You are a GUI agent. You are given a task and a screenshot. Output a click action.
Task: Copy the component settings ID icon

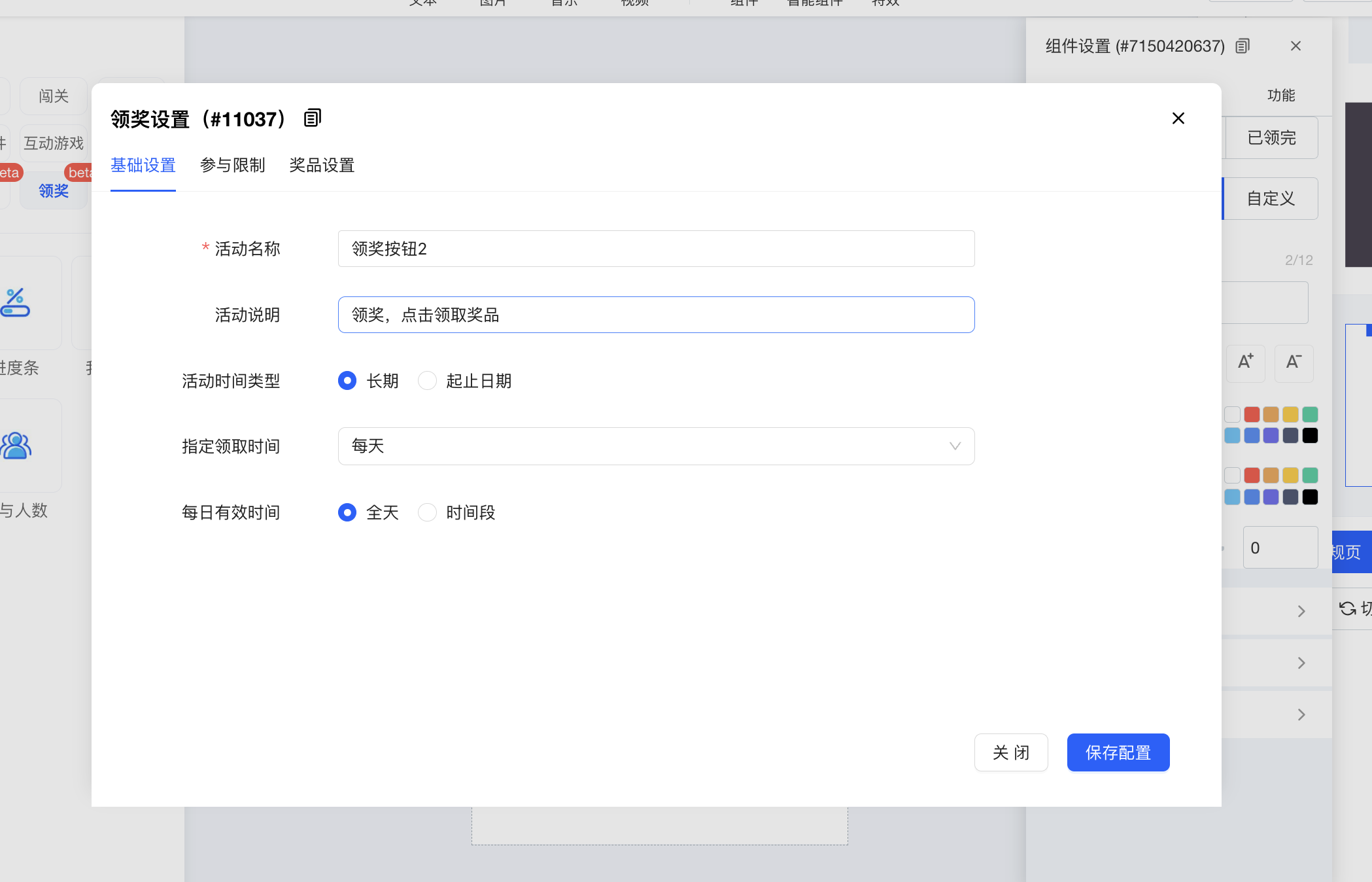[1243, 46]
